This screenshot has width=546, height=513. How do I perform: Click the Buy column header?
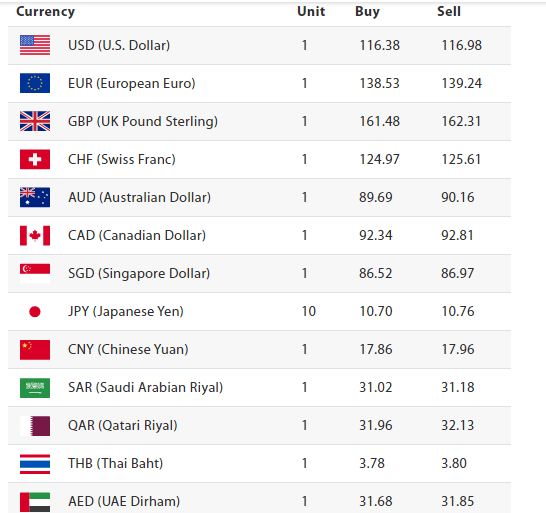(x=367, y=12)
